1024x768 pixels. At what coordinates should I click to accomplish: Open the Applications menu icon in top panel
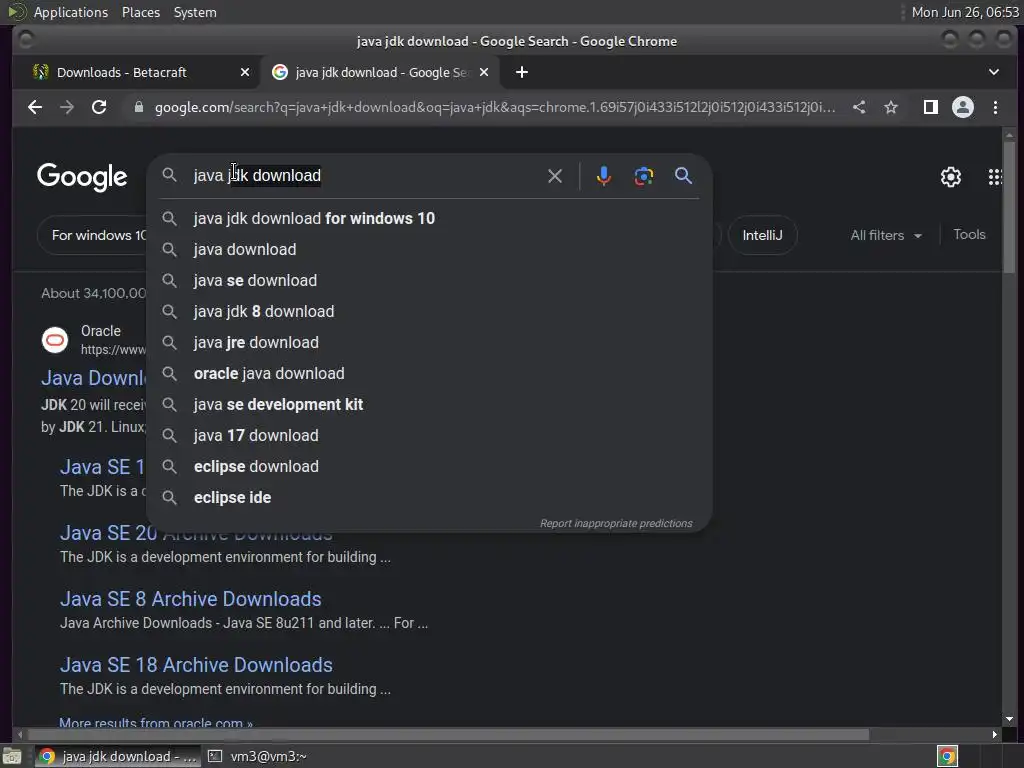click(17, 12)
